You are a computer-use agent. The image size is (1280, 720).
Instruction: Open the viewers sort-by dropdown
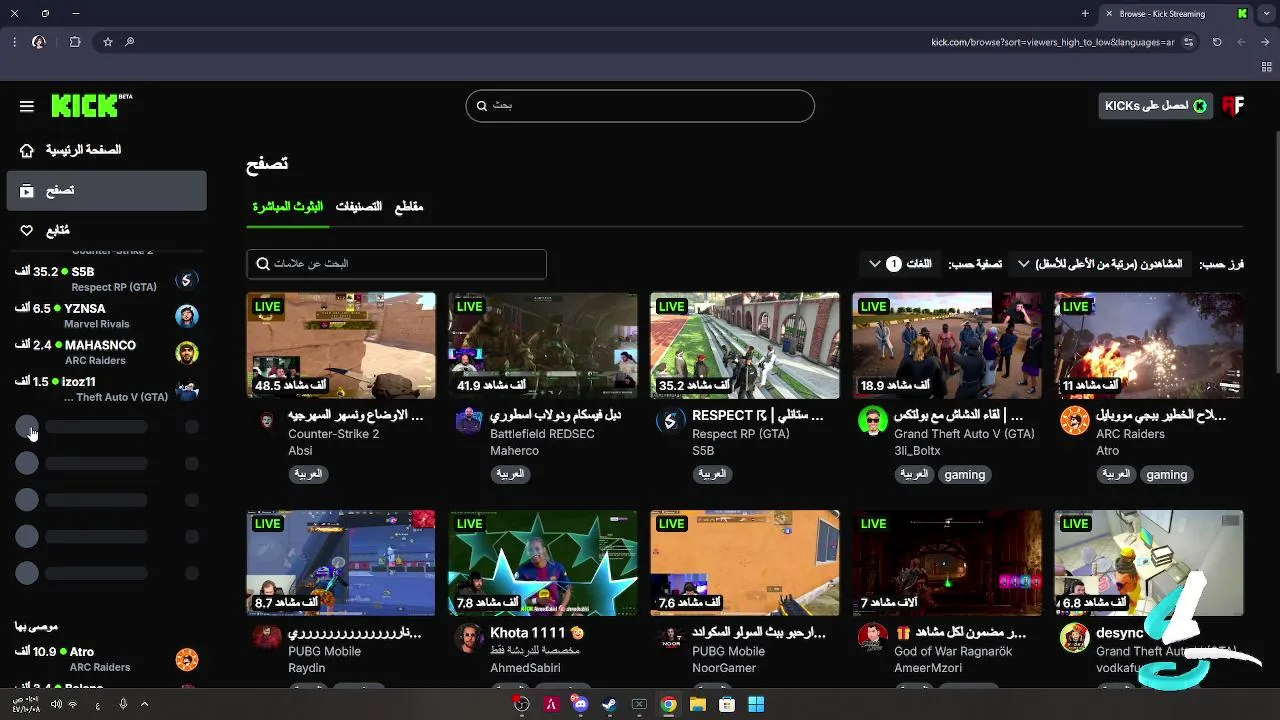pyautogui.click(x=1100, y=264)
